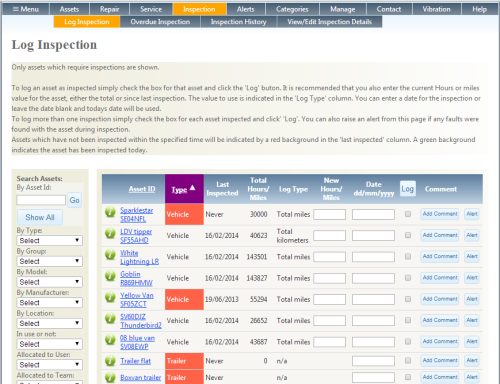Open the By Group dropdown

coord(49,261)
